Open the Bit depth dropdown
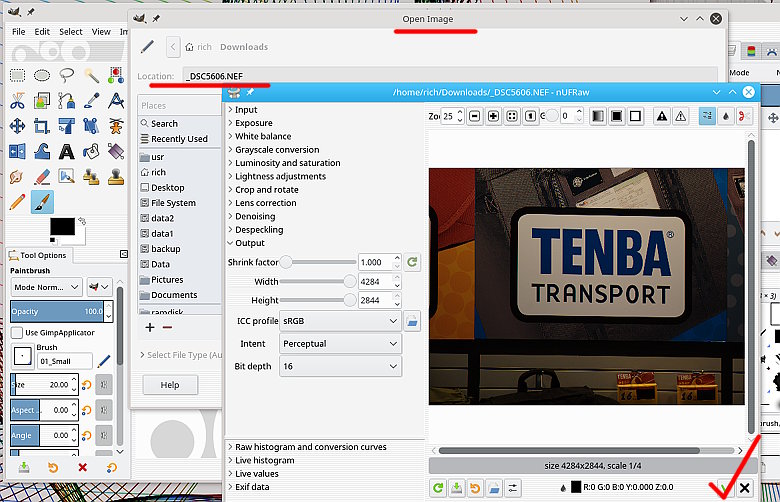This screenshot has width=780, height=502. [340, 366]
